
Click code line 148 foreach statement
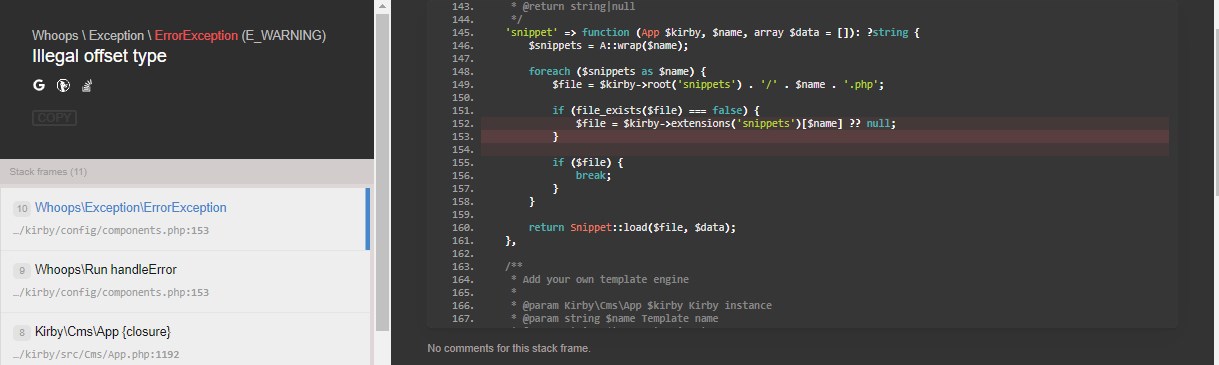pyautogui.click(x=618, y=72)
